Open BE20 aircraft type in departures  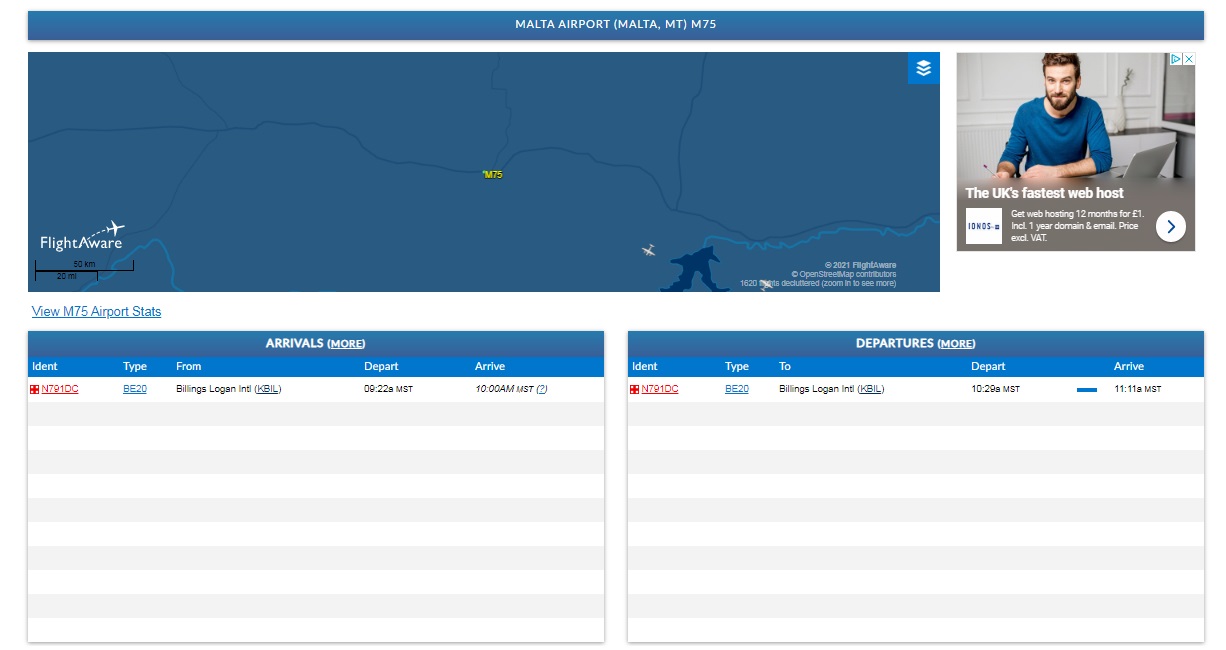click(x=737, y=389)
